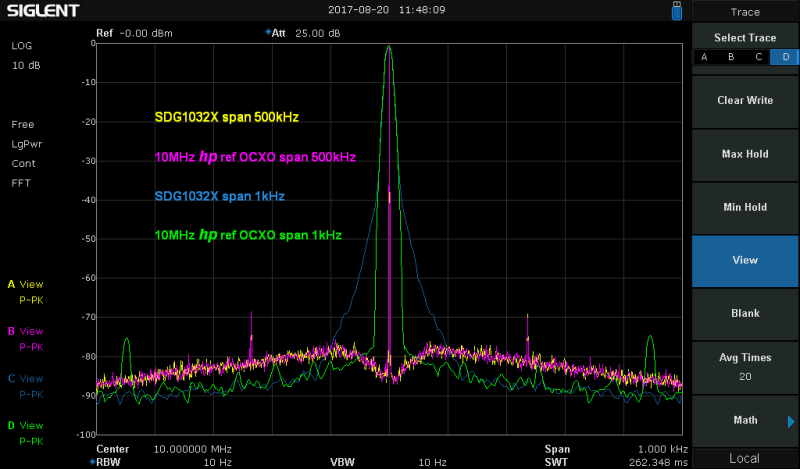Click the Ref -0.00 dBm readout
Screen dimensions: 800x469
click(x=135, y=34)
